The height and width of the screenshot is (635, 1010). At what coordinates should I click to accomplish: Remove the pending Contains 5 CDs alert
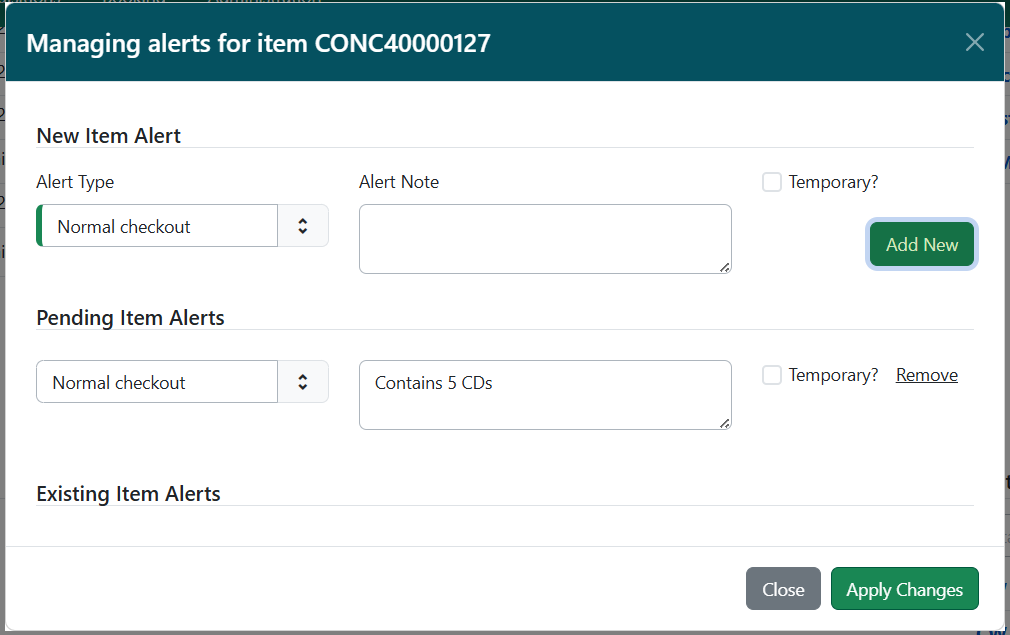(x=926, y=374)
